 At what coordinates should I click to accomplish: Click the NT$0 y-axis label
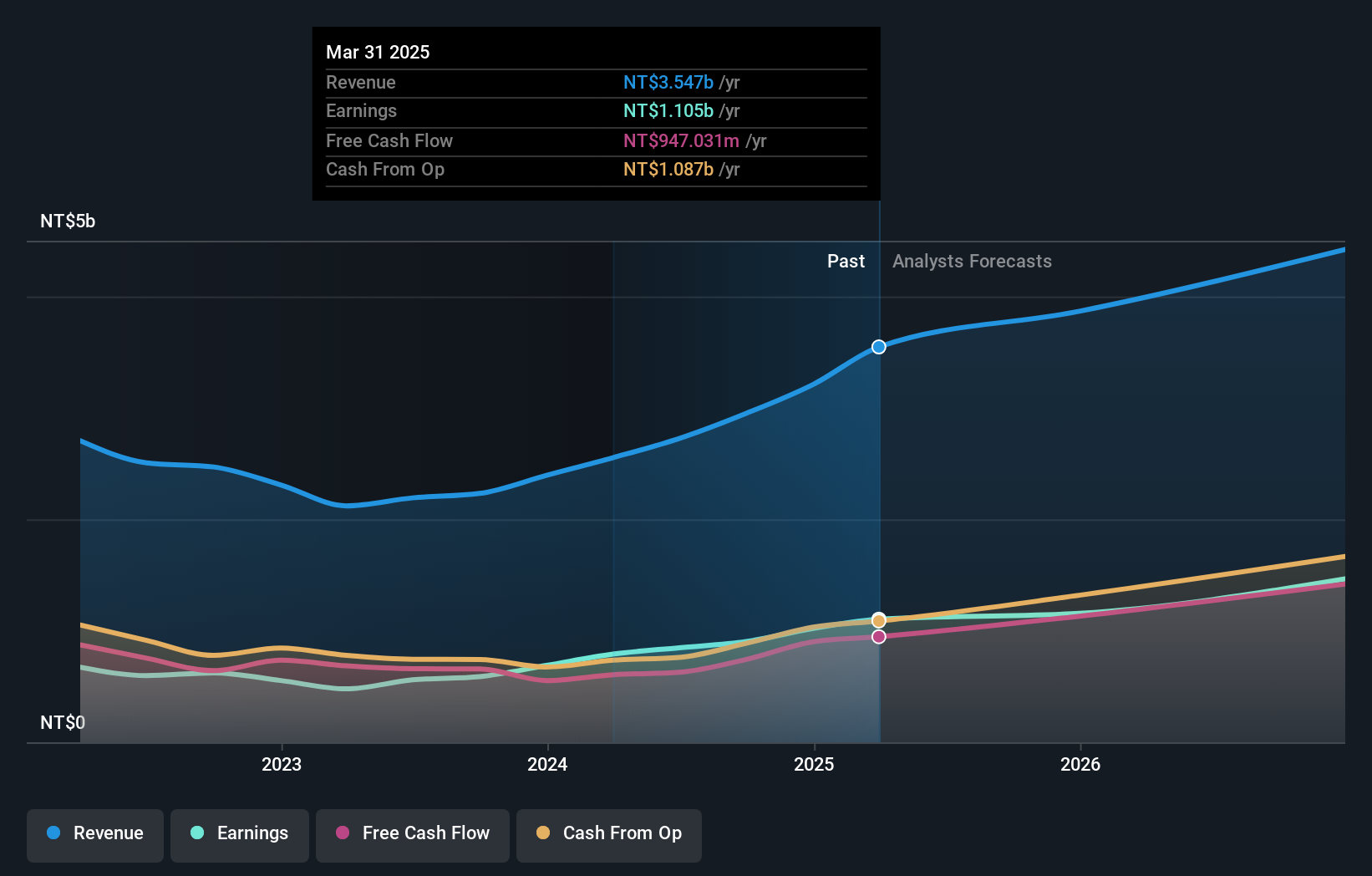coord(63,722)
